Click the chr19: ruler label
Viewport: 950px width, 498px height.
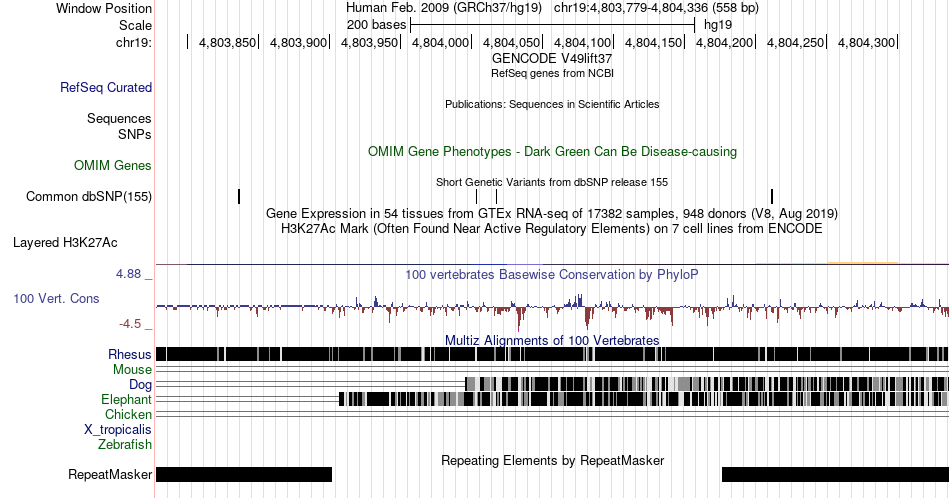click(x=134, y=42)
